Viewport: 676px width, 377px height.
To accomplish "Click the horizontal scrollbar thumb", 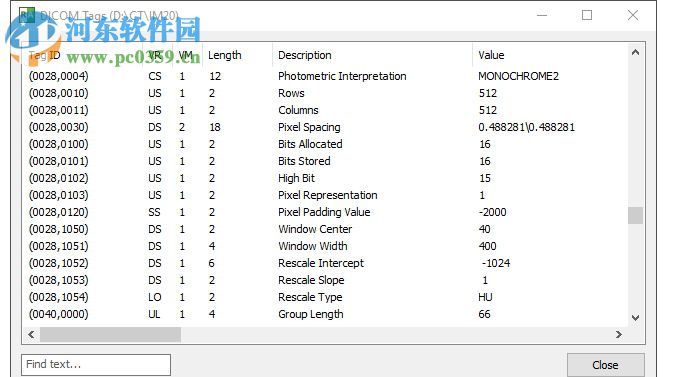I will click(110, 334).
